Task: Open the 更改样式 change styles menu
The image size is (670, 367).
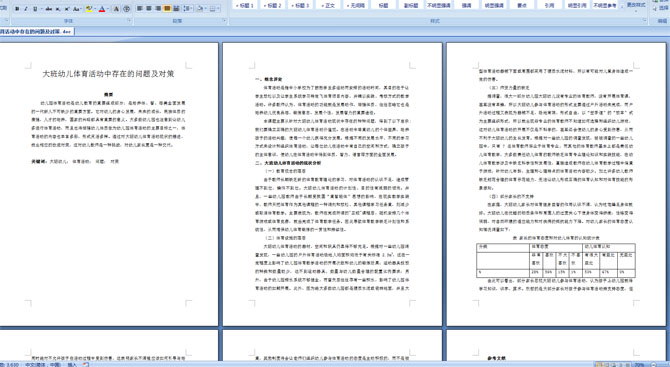Action: (x=635, y=6)
